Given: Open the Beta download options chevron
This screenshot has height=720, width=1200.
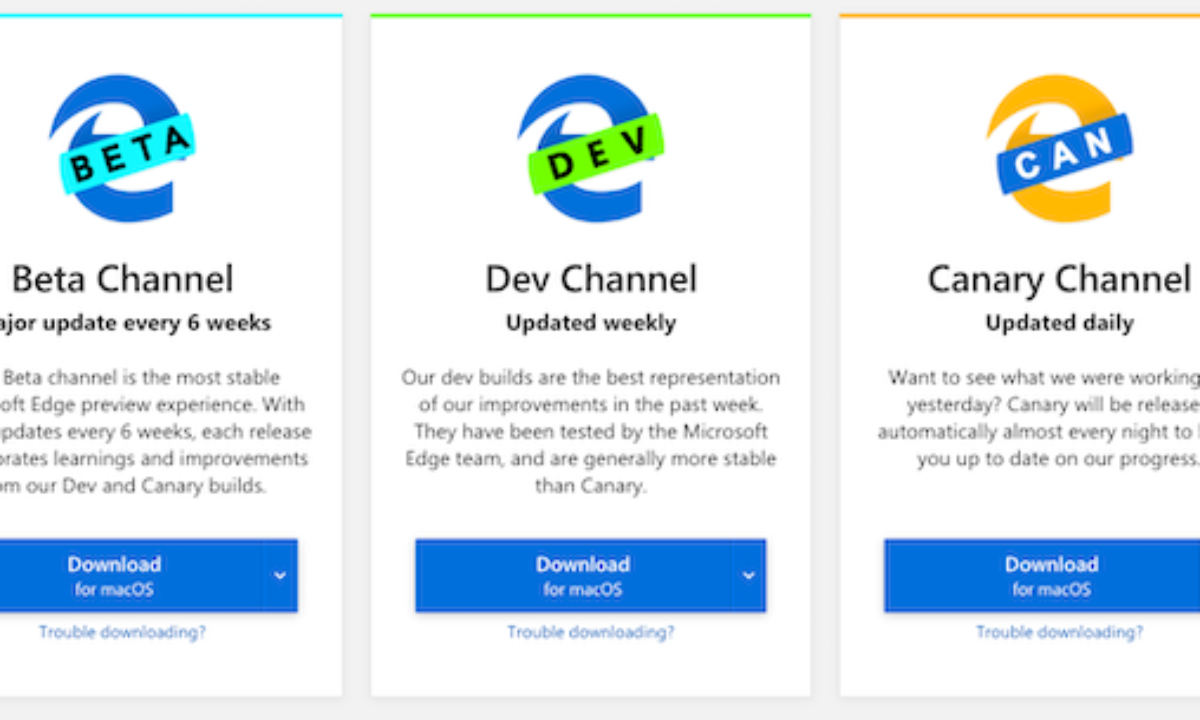Looking at the screenshot, I should click(x=280, y=575).
